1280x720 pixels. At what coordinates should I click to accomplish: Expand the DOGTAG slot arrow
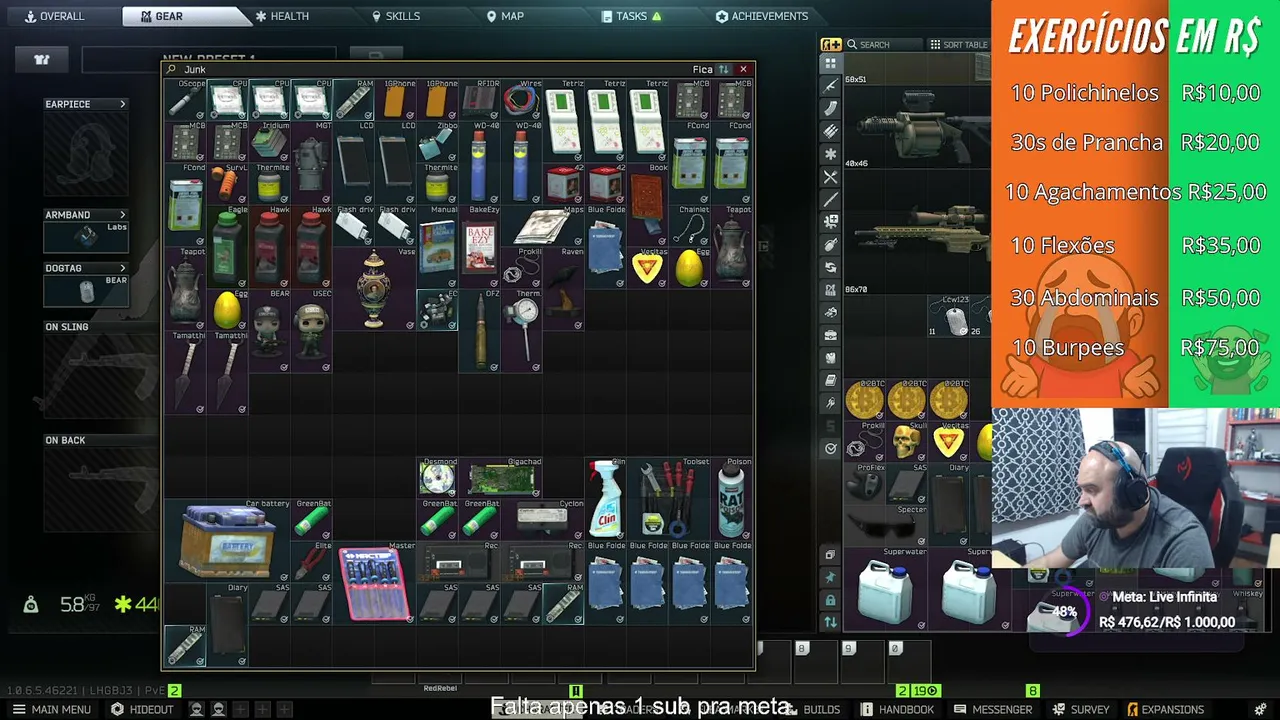(x=123, y=268)
